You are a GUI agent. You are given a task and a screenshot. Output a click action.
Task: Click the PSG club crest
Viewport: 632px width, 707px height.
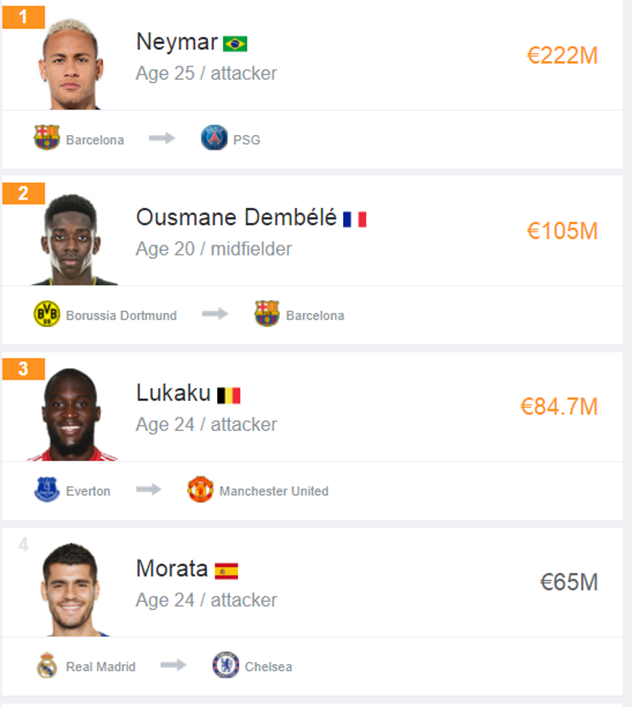point(214,138)
